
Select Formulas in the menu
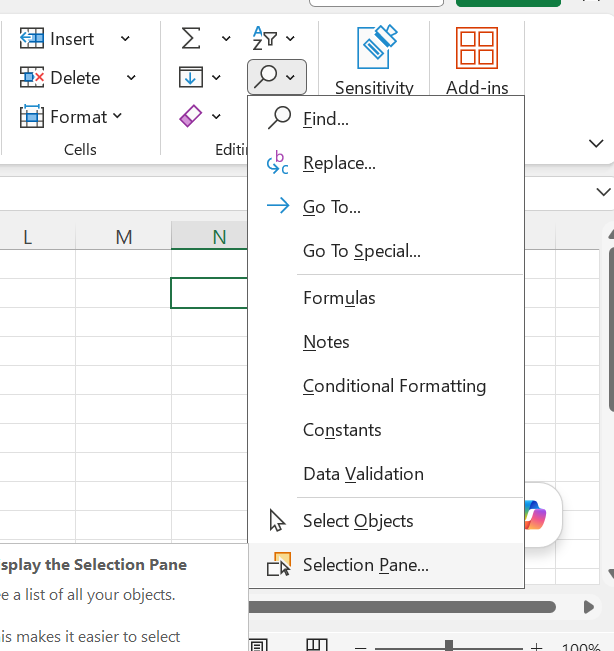click(386, 298)
